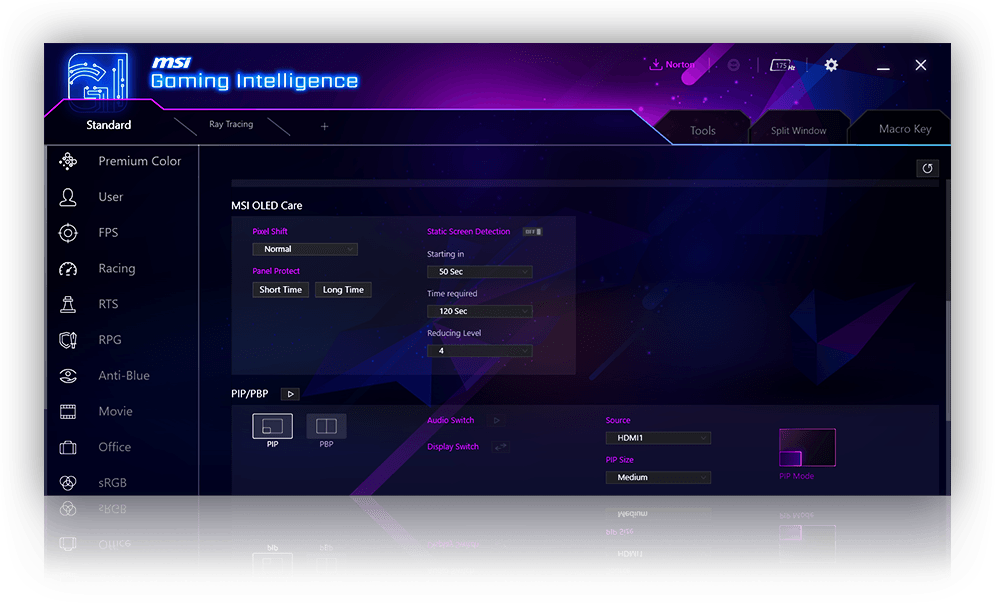Click the Long Time panel protect button
Screen dimensions: 995x603
click(x=343, y=289)
